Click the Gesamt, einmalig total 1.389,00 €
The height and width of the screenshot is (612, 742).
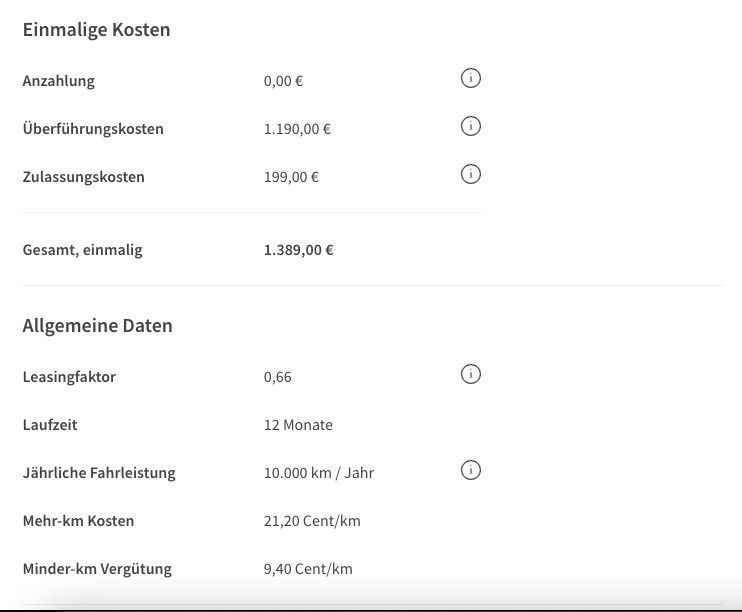click(x=298, y=250)
